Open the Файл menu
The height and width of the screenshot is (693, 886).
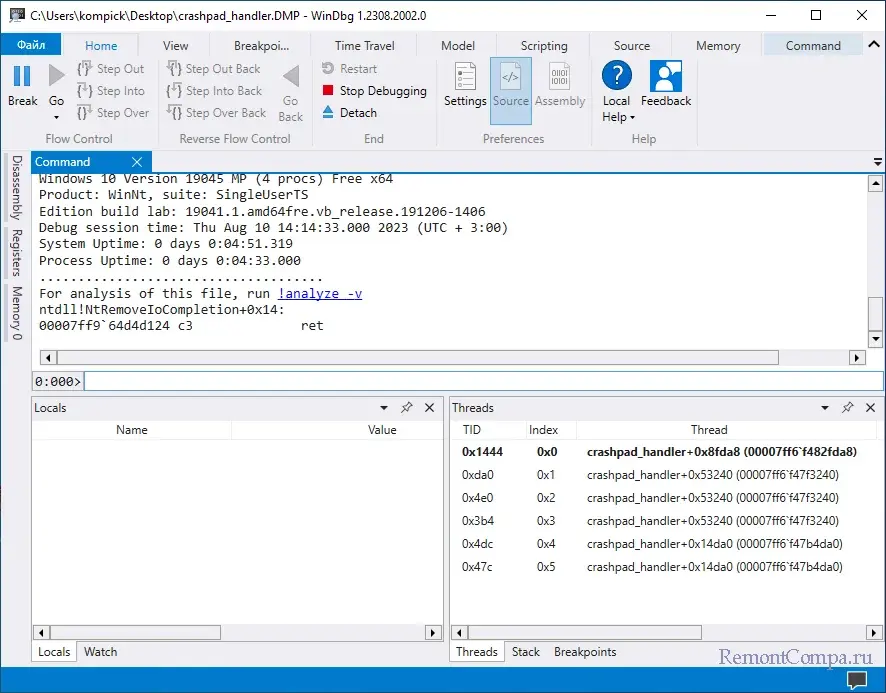[31, 45]
